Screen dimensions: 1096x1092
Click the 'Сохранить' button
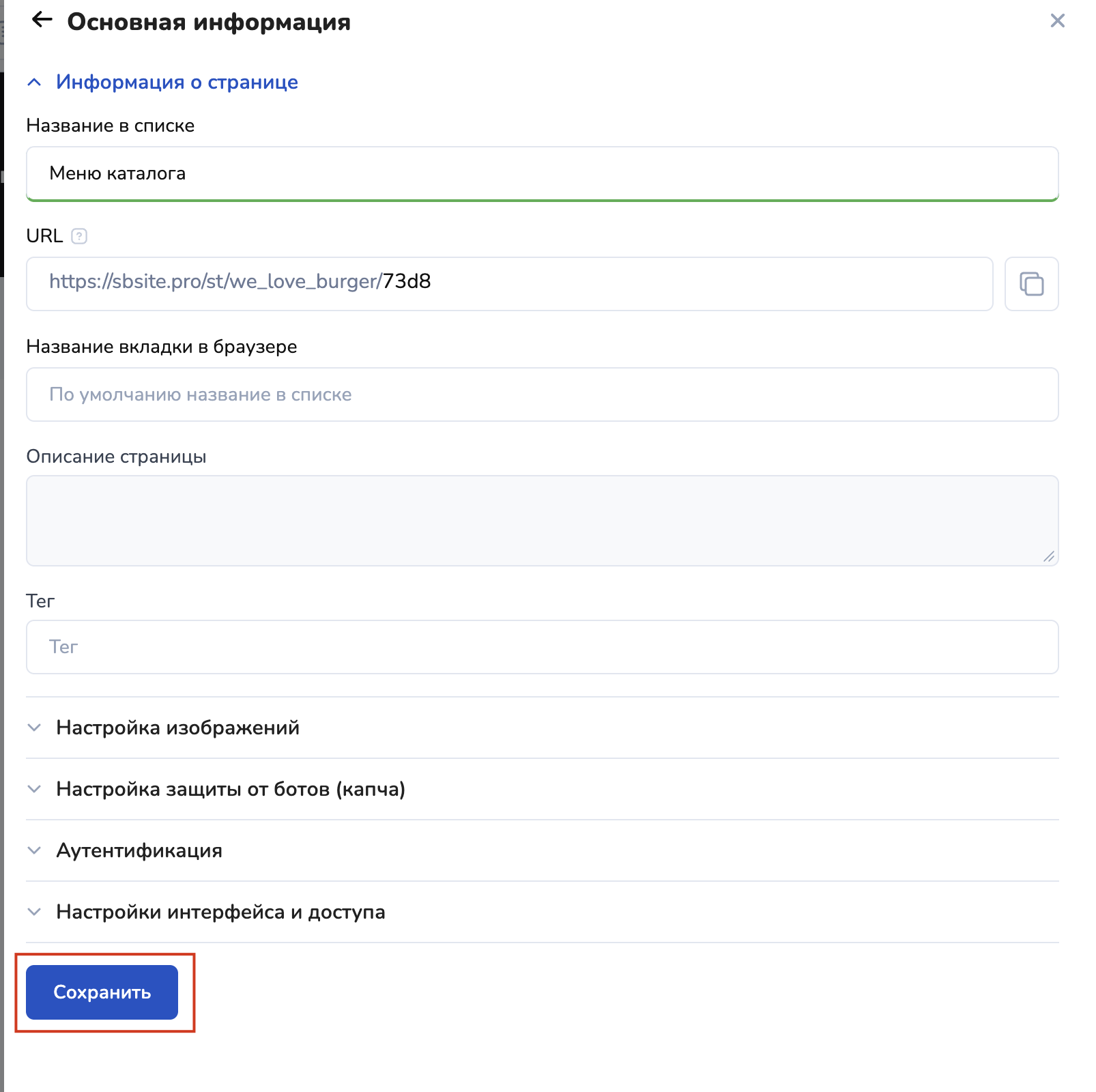pyautogui.click(x=102, y=992)
